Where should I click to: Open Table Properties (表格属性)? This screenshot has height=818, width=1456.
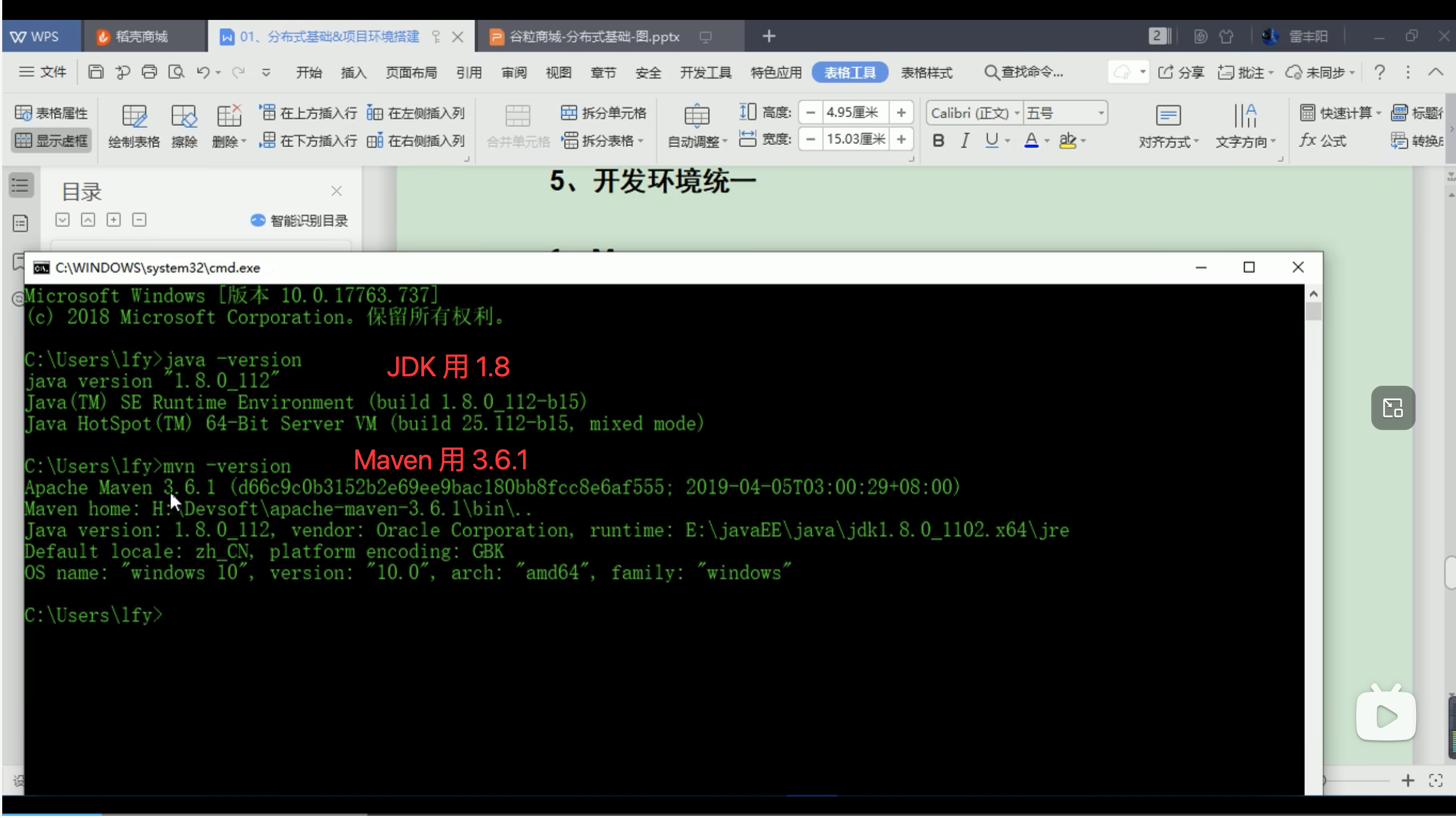coord(51,112)
